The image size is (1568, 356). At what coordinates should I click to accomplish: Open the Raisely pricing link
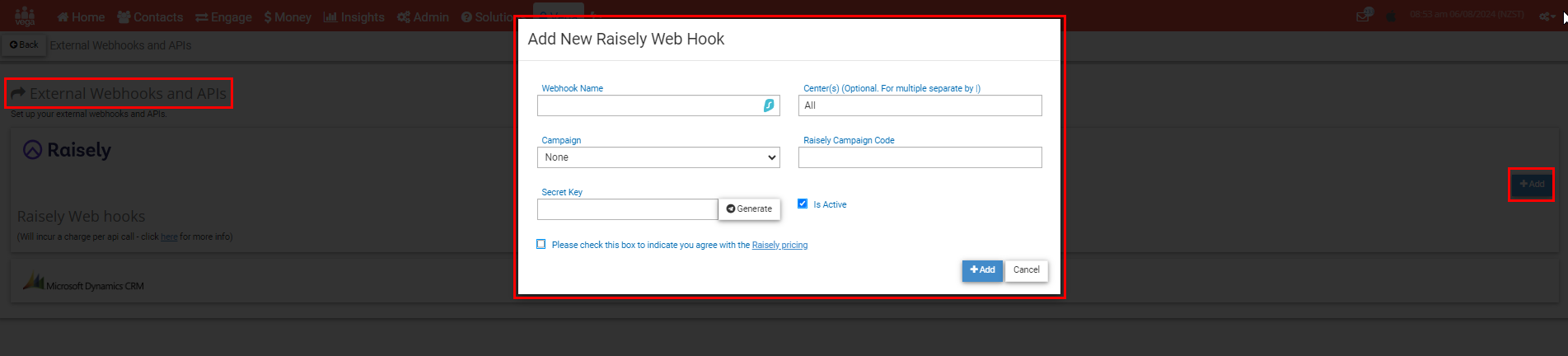tap(779, 245)
